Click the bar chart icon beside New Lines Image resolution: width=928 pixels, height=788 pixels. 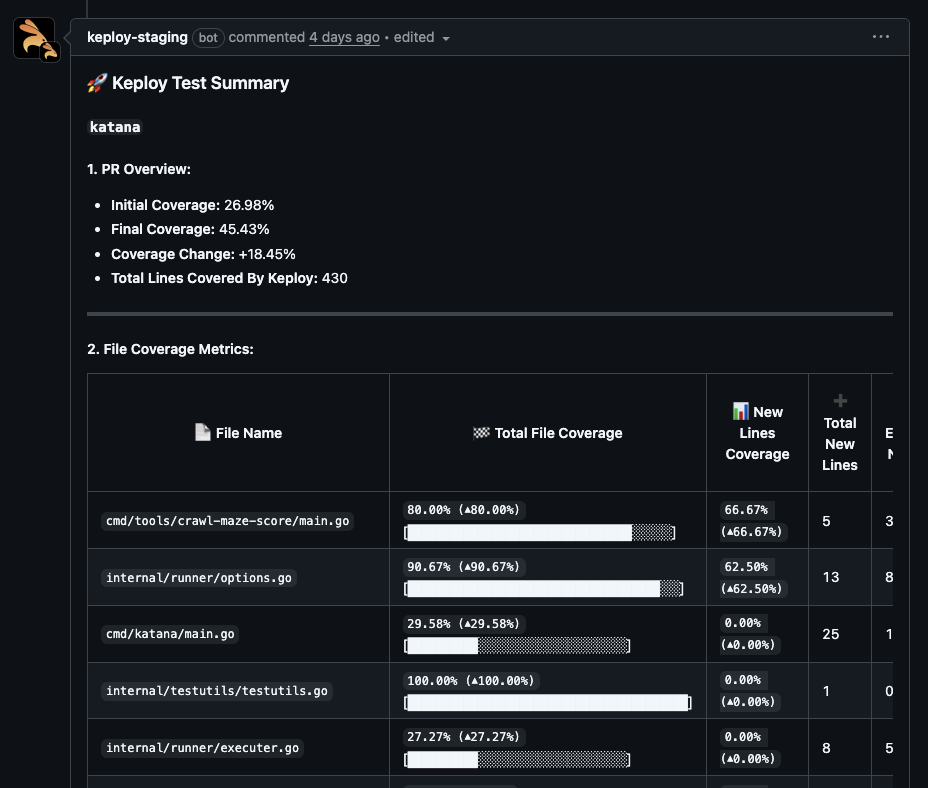(740, 411)
